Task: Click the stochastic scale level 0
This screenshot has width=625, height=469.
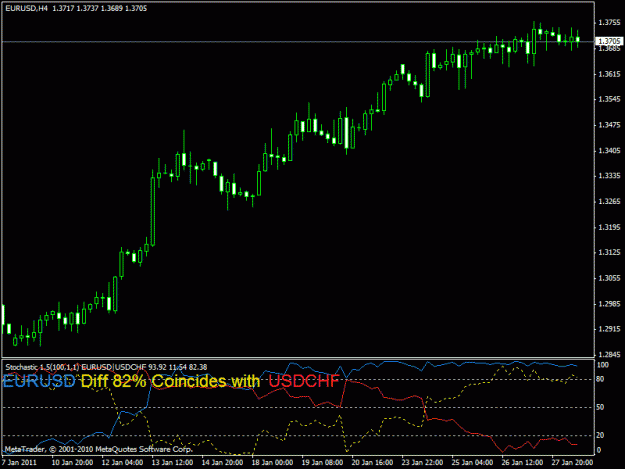Action: click(599, 450)
